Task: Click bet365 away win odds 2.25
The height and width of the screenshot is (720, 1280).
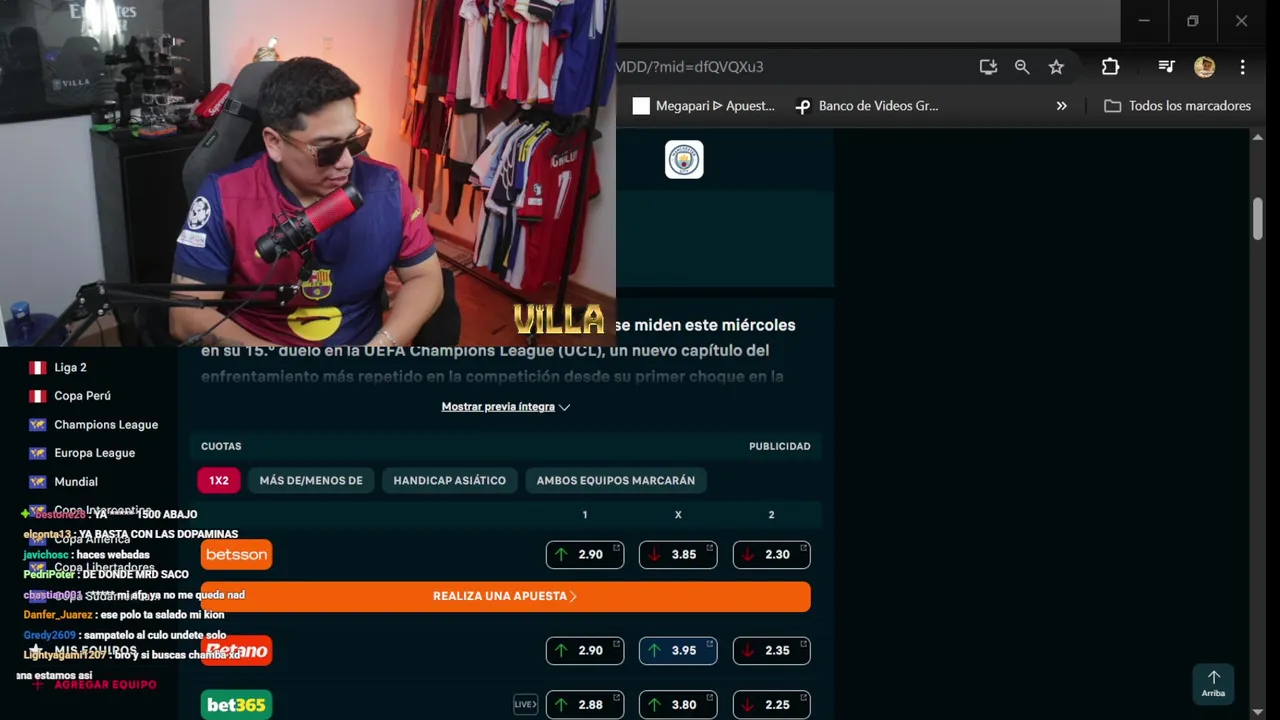Action: coord(771,704)
